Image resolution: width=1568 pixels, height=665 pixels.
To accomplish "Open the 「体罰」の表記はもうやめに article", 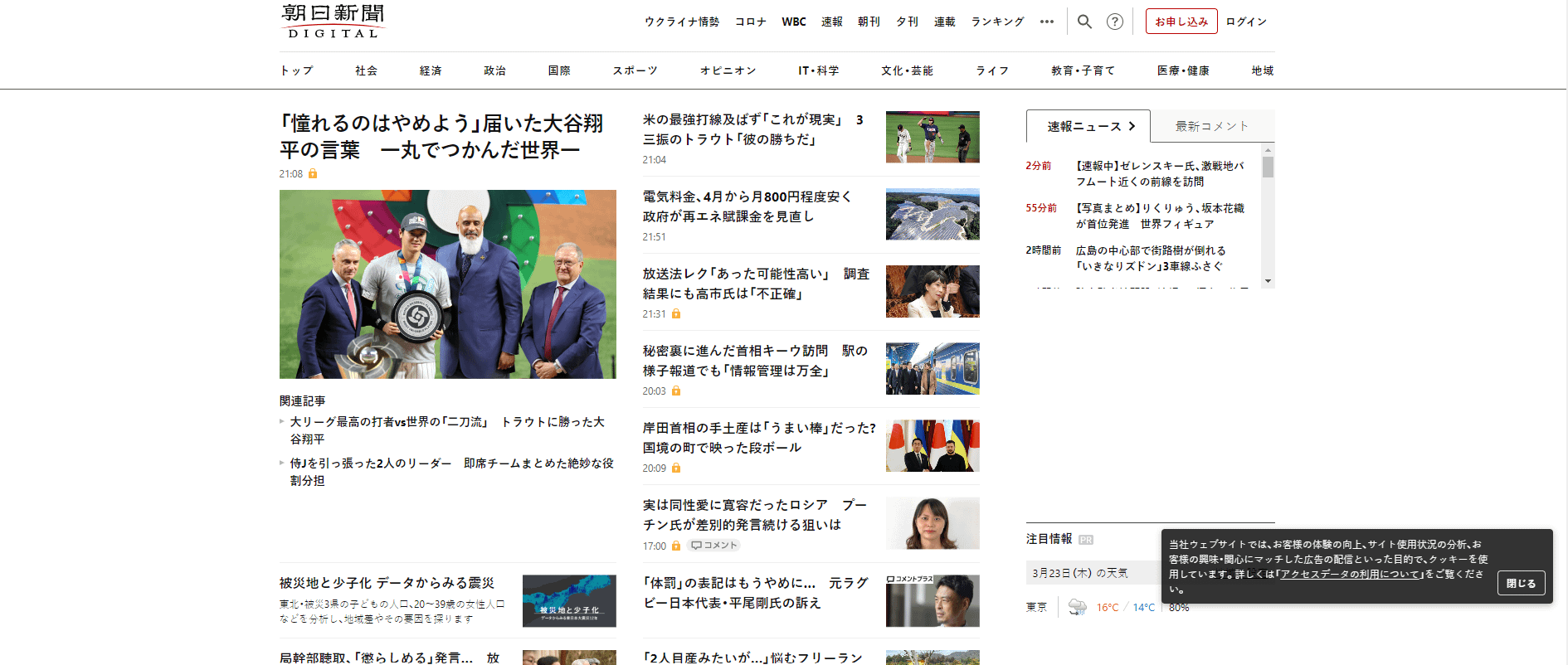I will pos(756,593).
